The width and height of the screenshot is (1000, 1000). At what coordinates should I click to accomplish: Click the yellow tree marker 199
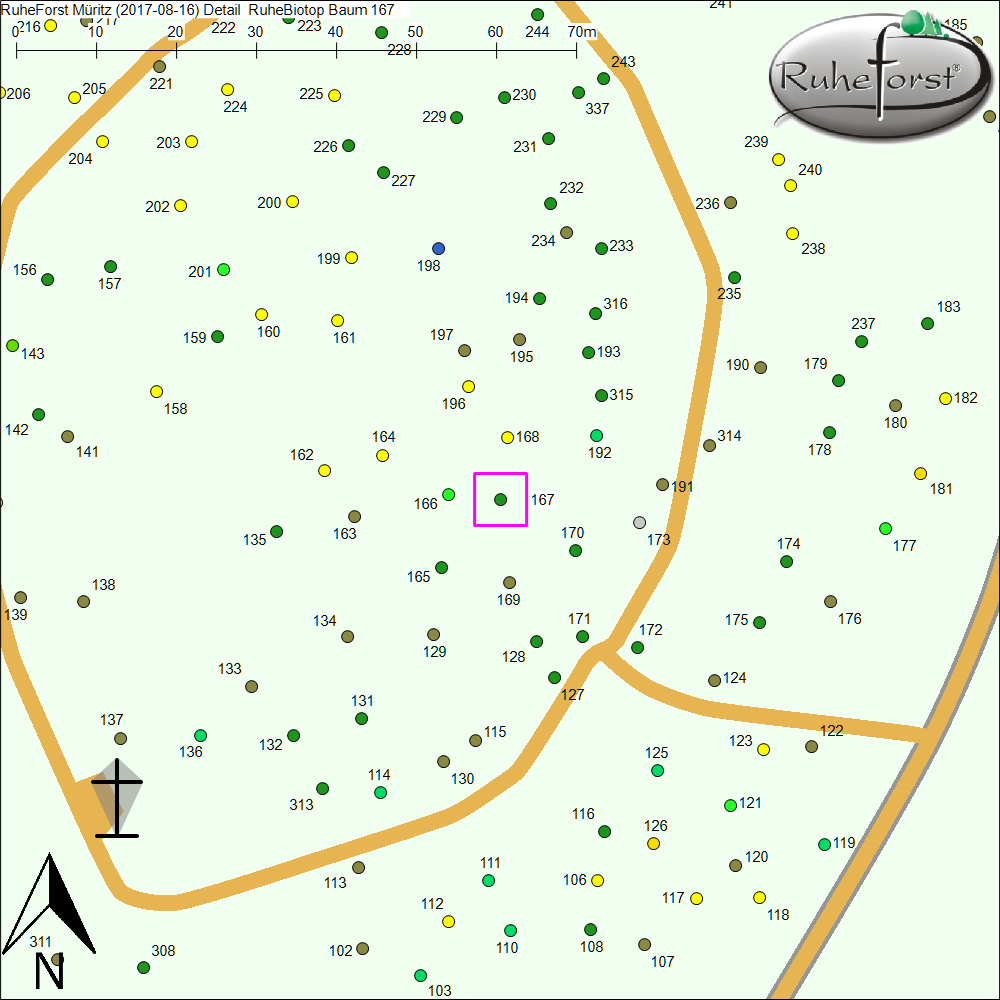tap(351, 257)
